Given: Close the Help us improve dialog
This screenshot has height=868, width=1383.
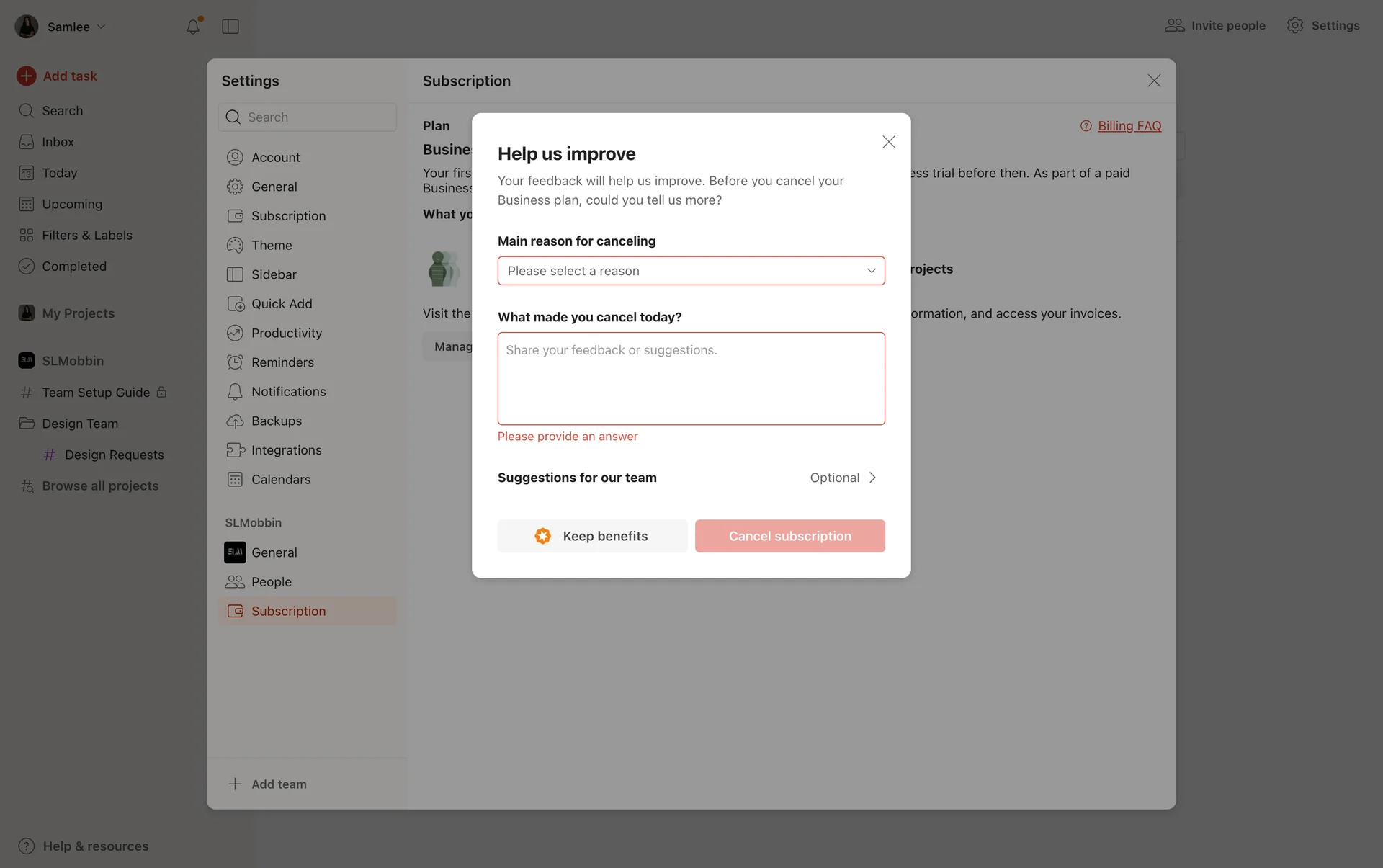Looking at the screenshot, I should pos(888,142).
